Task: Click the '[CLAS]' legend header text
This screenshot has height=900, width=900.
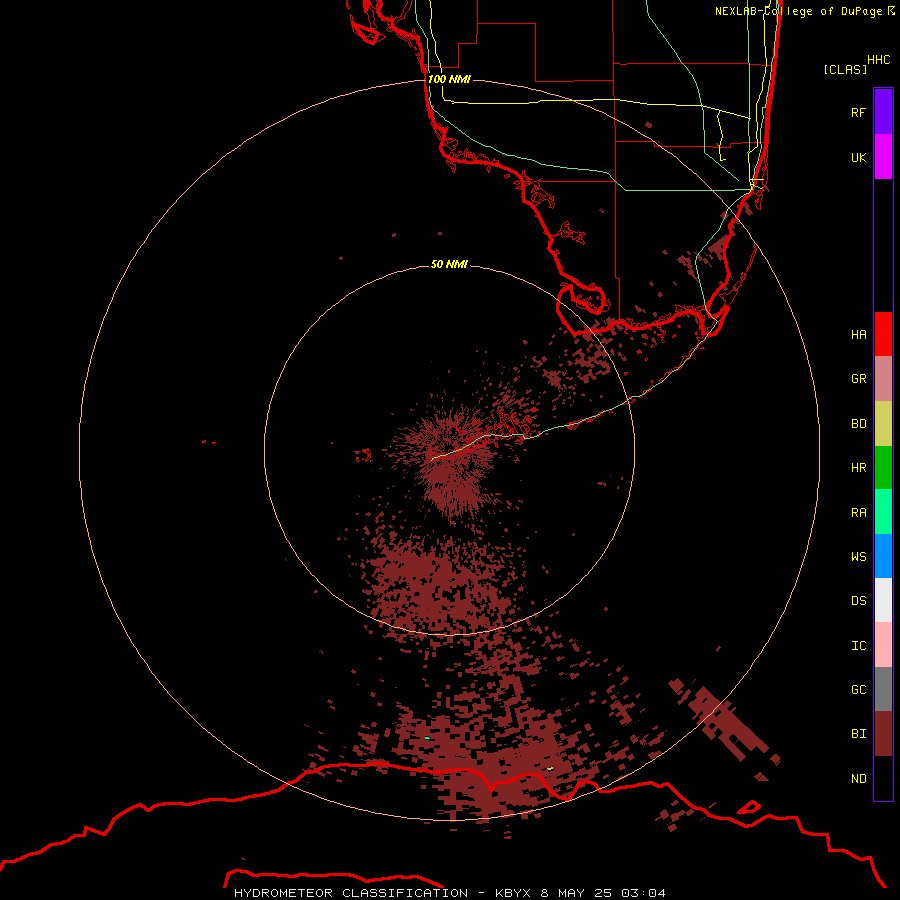Action: pyautogui.click(x=845, y=70)
